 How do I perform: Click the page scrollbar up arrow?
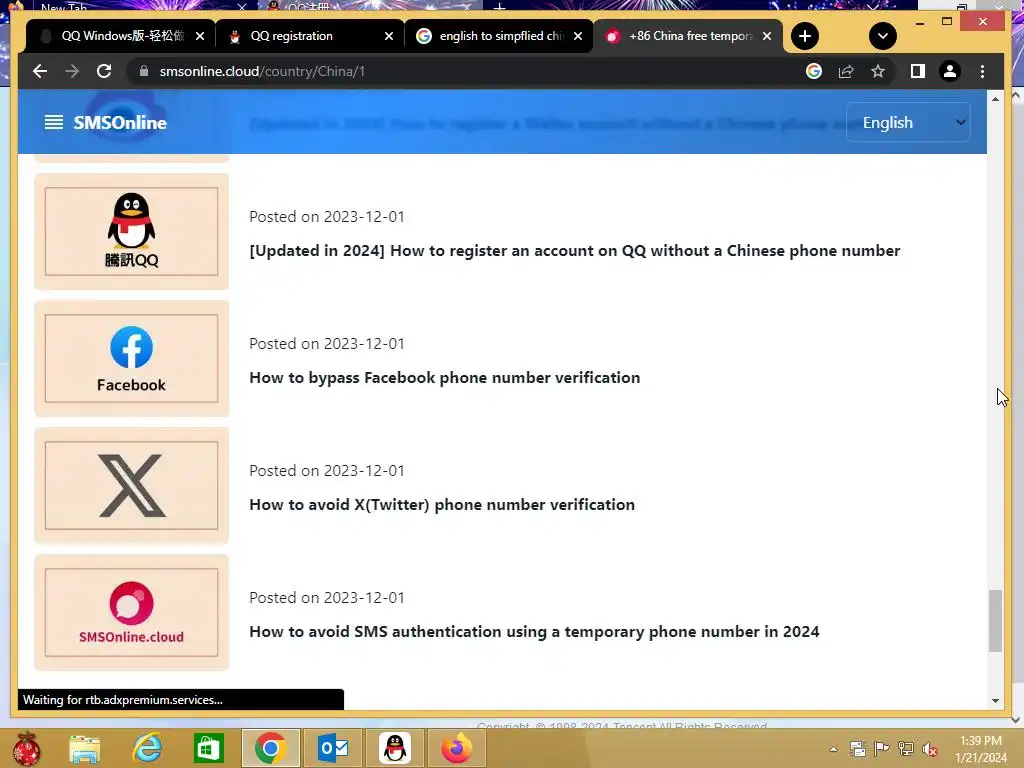tap(995, 99)
